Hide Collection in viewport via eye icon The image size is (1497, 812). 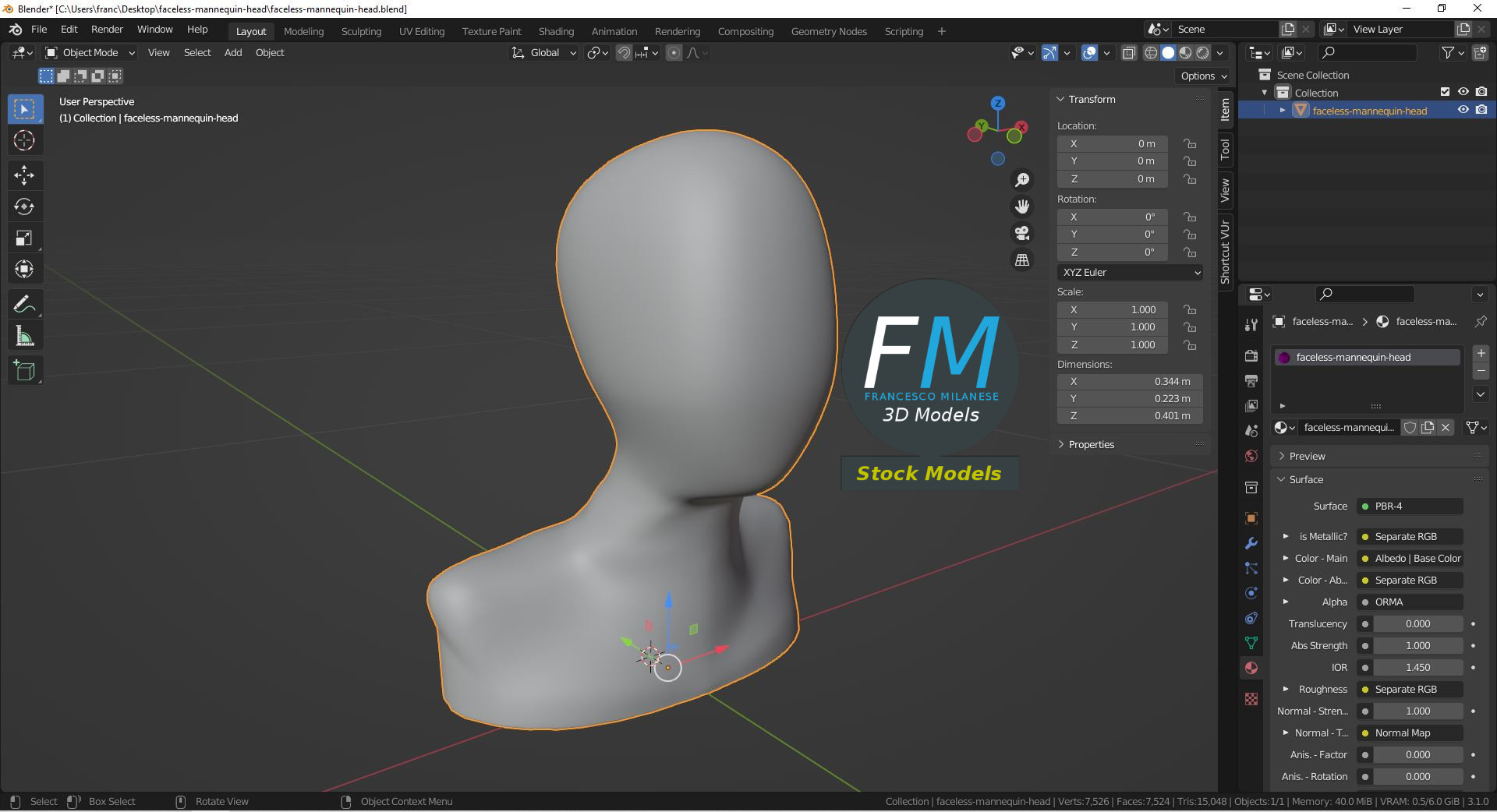(1463, 92)
